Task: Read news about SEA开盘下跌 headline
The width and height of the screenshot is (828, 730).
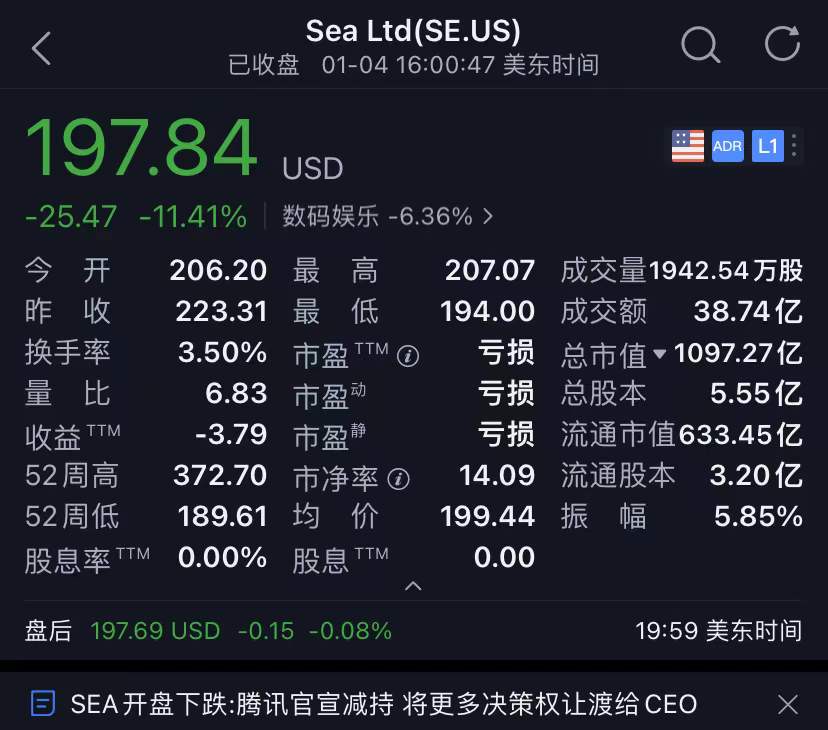Action: (x=384, y=704)
